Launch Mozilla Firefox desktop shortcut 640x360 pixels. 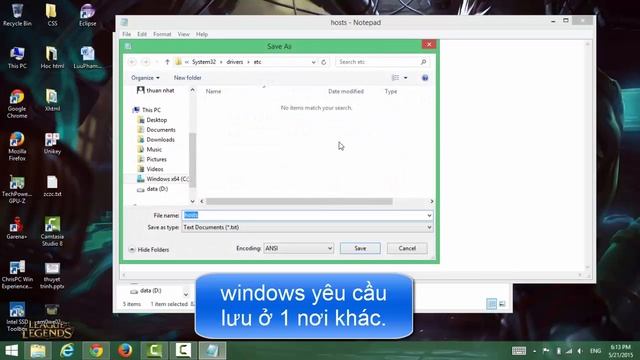17,146
